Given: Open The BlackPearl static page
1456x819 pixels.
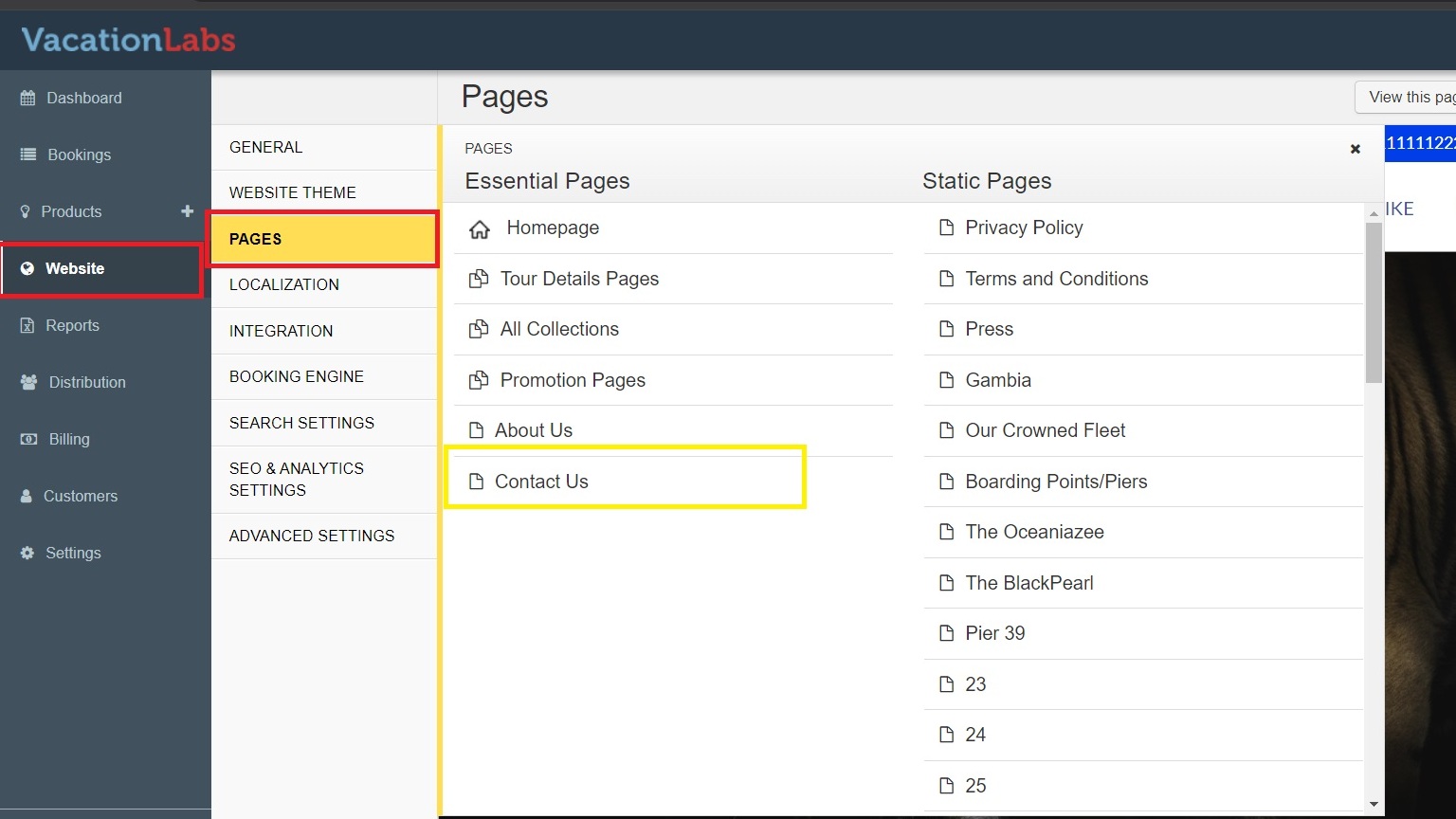Looking at the screenshot, I should coord(1029,583).
